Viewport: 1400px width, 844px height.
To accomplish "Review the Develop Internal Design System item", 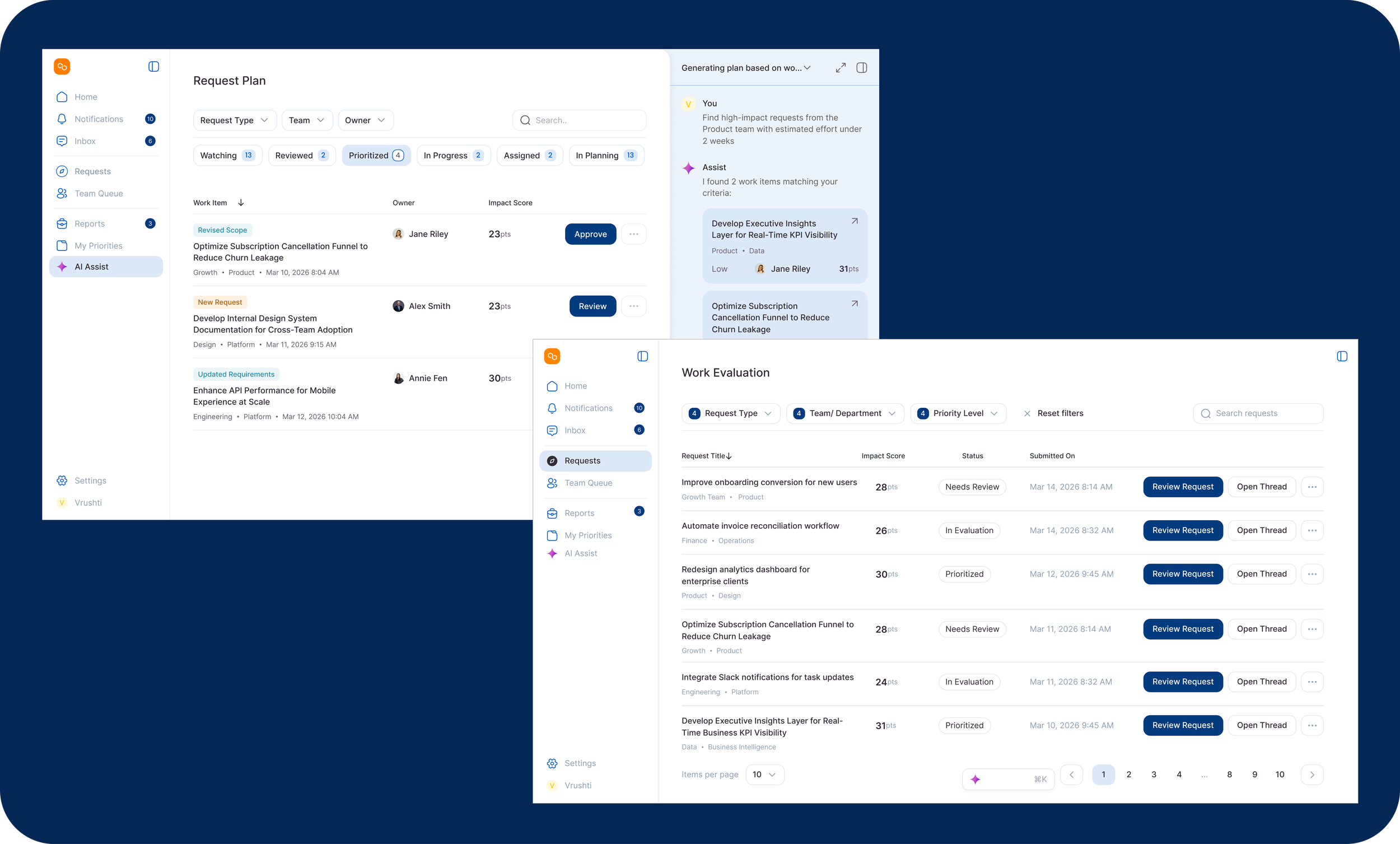I will point(592,306).
